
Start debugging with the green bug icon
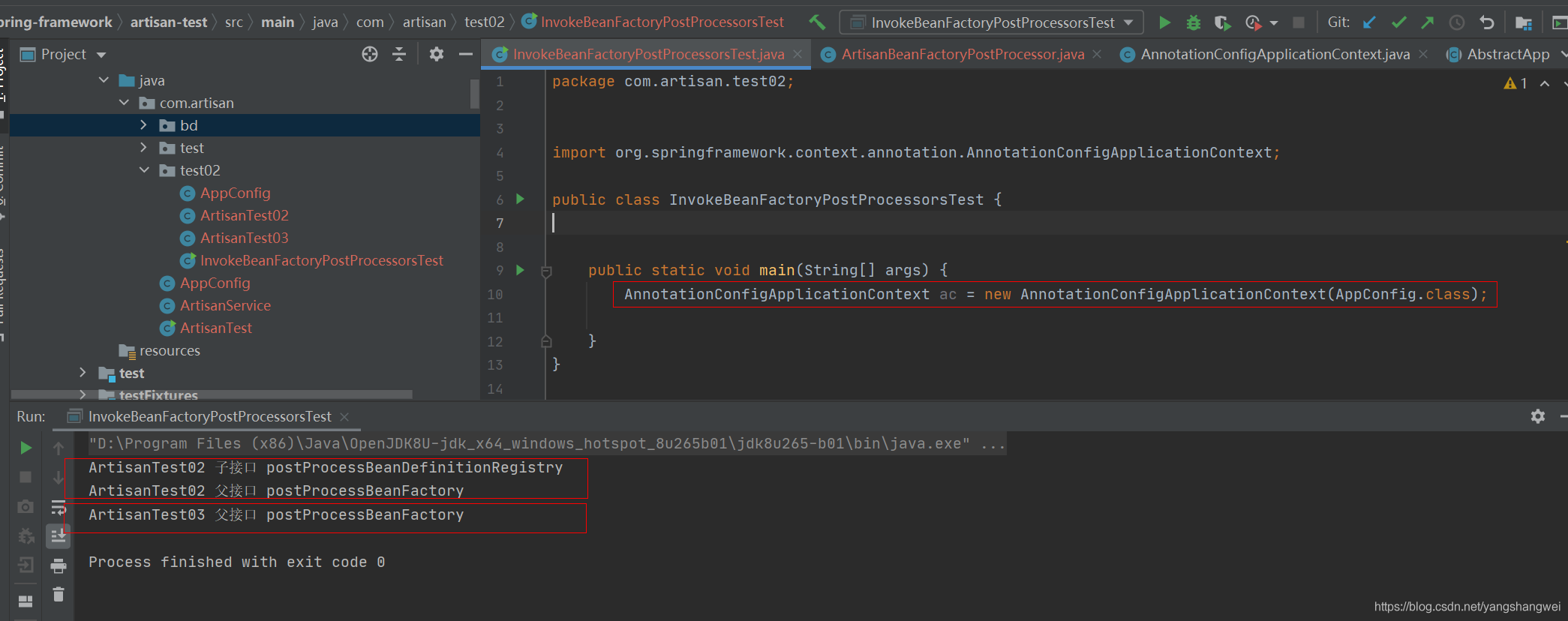click(x=1193, y=22)
